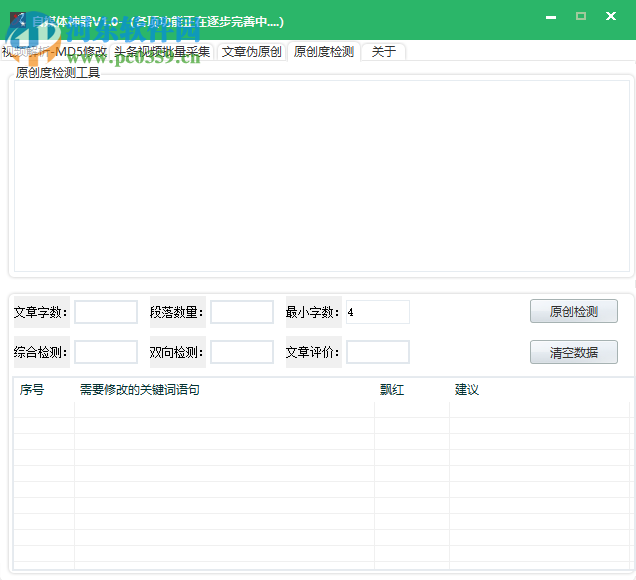
Task: Click the 段落数量 label
Action: click(x=177, y=312)
